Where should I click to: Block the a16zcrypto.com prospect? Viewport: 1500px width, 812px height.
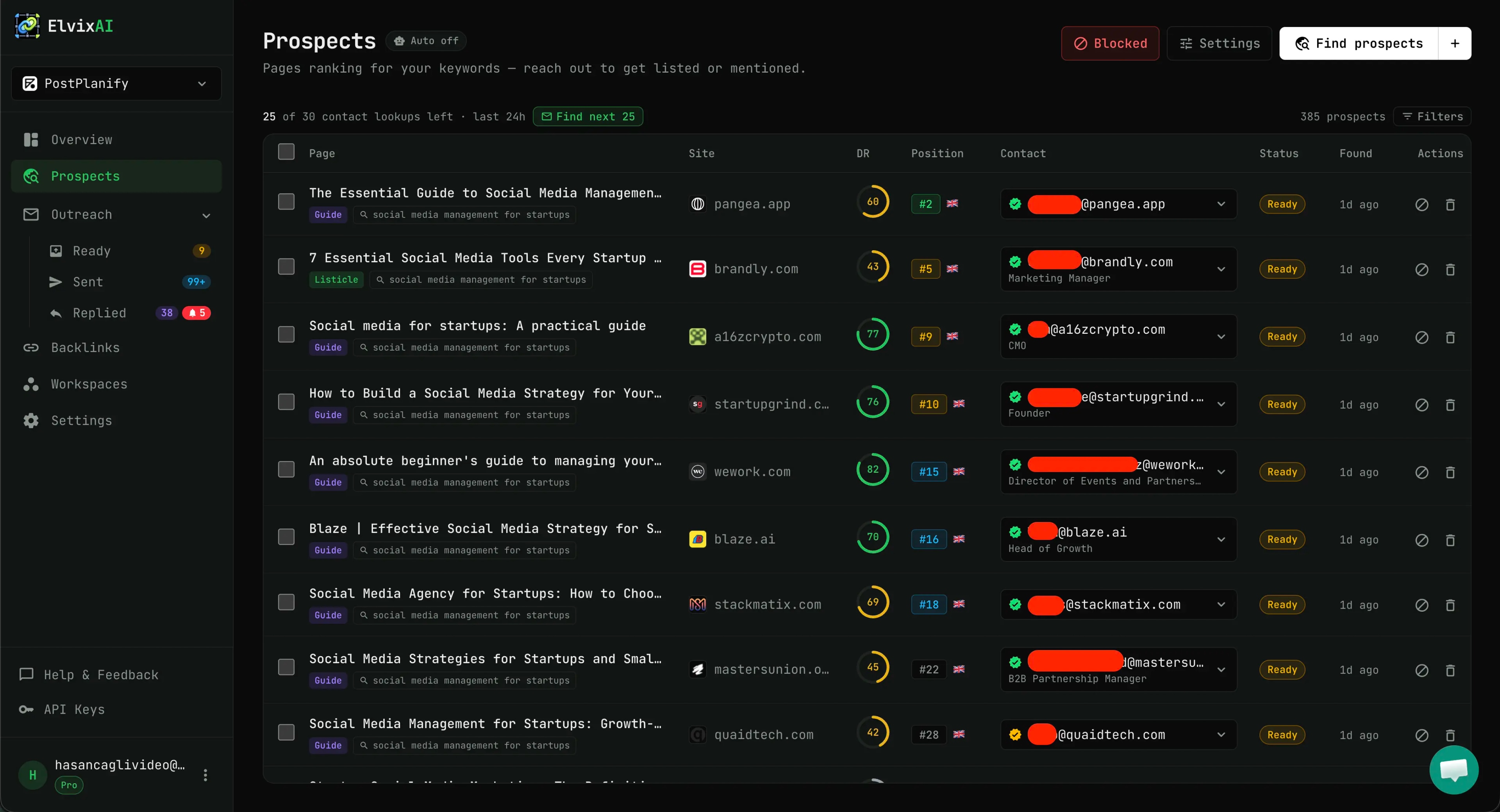point(1421,337)
